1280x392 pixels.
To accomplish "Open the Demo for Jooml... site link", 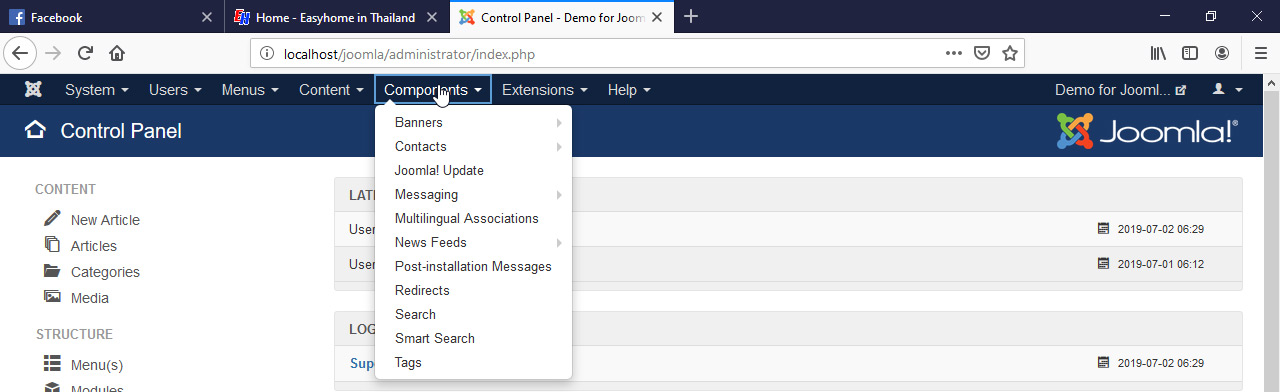I will tap(1120, 90).
